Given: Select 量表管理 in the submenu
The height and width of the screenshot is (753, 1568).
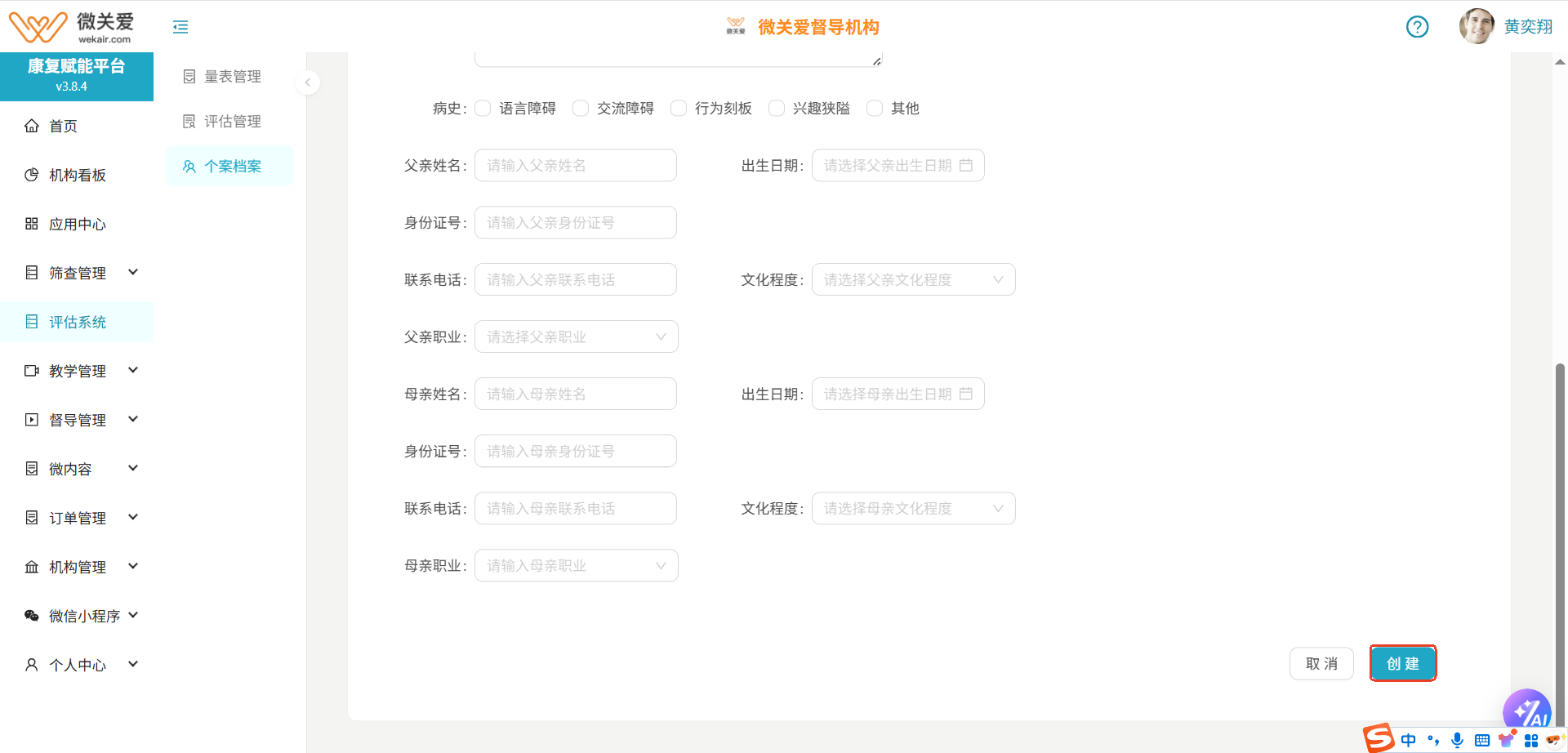Looking at the screenshot, I should [x=232, y=77].
